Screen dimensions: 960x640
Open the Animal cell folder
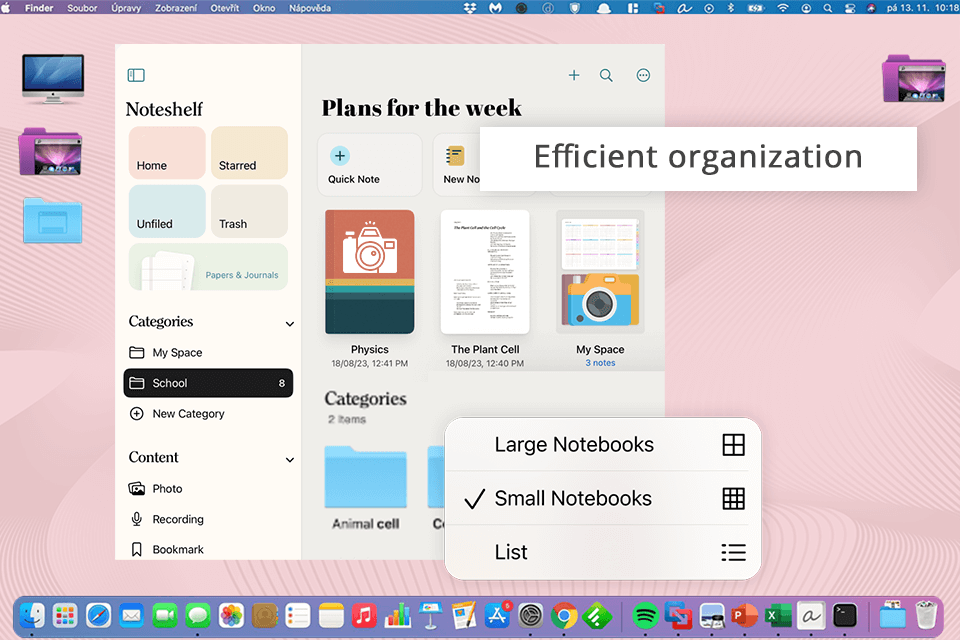[366, 478]
